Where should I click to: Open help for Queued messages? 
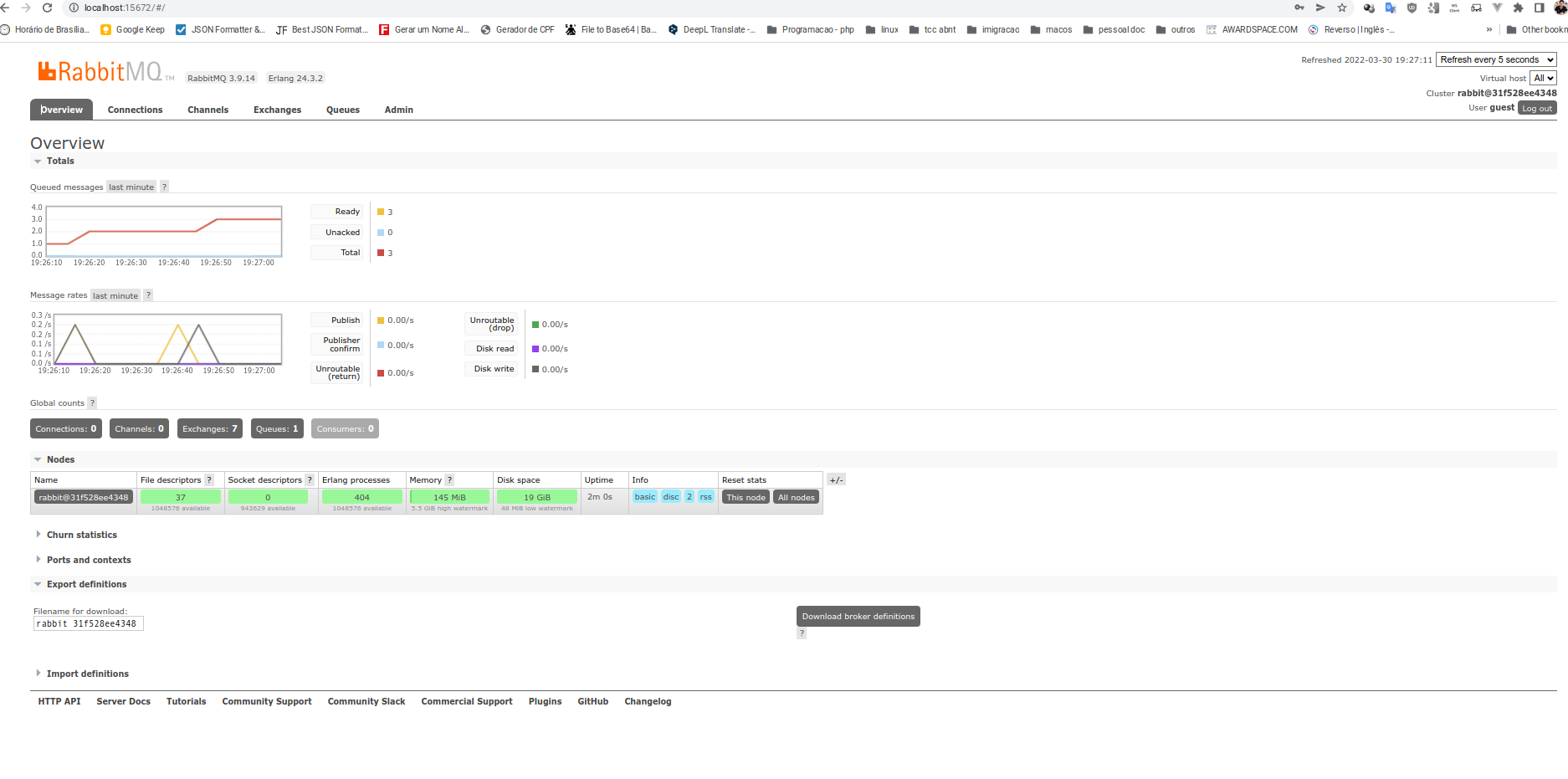point(164,187)
